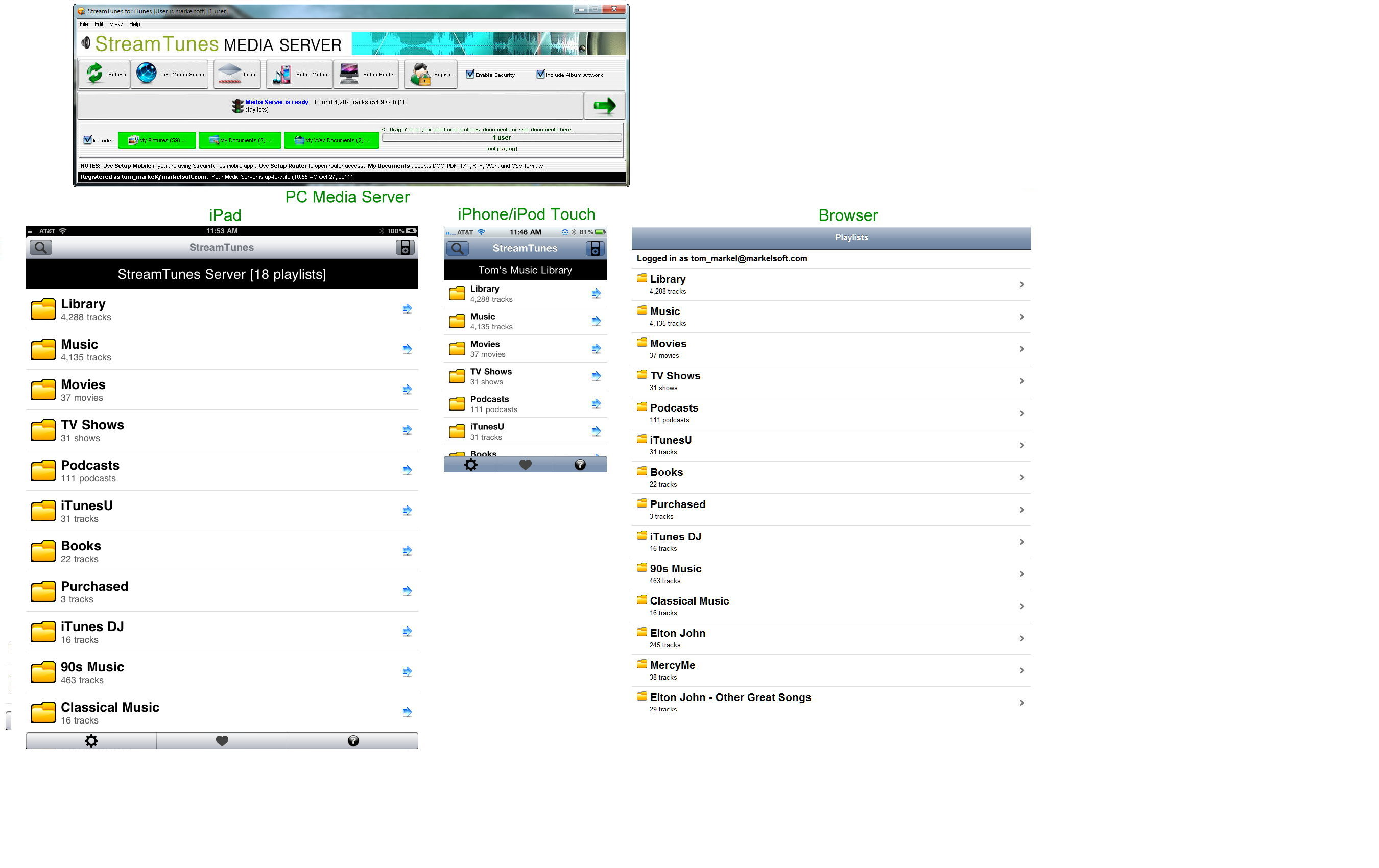This screenshot has width=1379, height=868.
Task: Tap StreamTunes Server [18 playlists] header
Action: (222, 274)
